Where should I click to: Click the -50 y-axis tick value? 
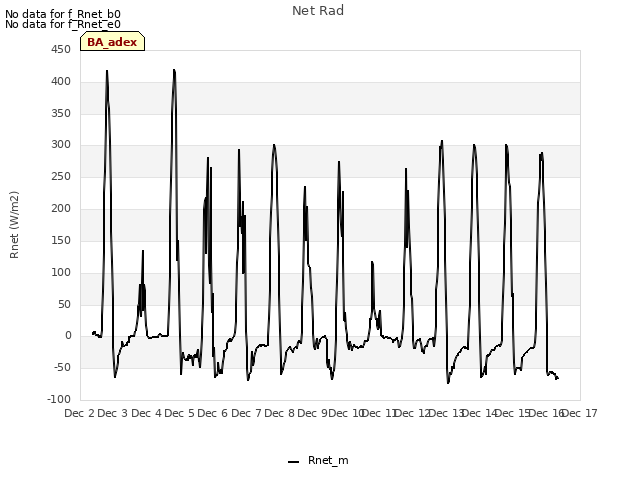point(62,367)
